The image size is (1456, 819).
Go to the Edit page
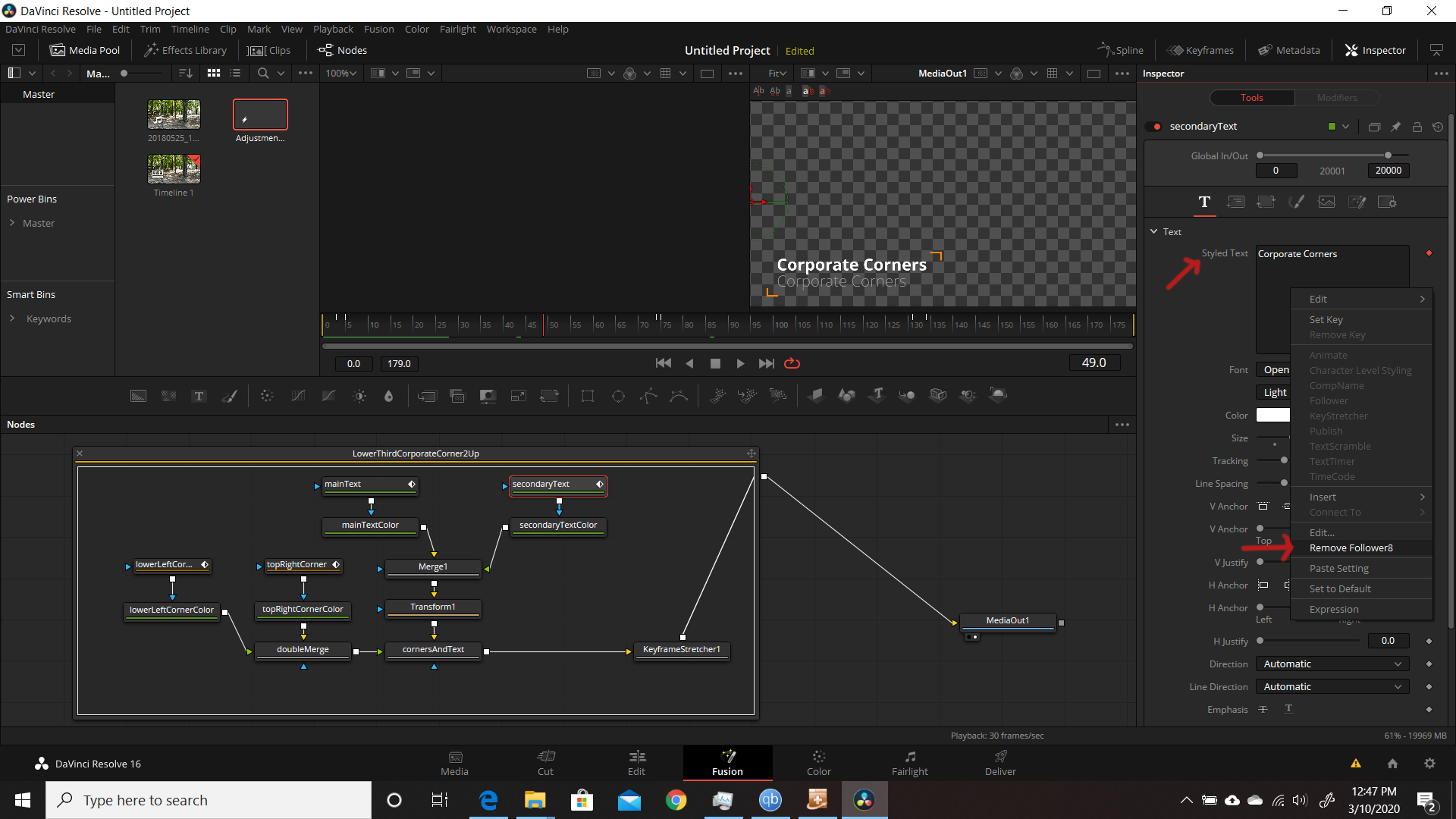coord(636,763)
